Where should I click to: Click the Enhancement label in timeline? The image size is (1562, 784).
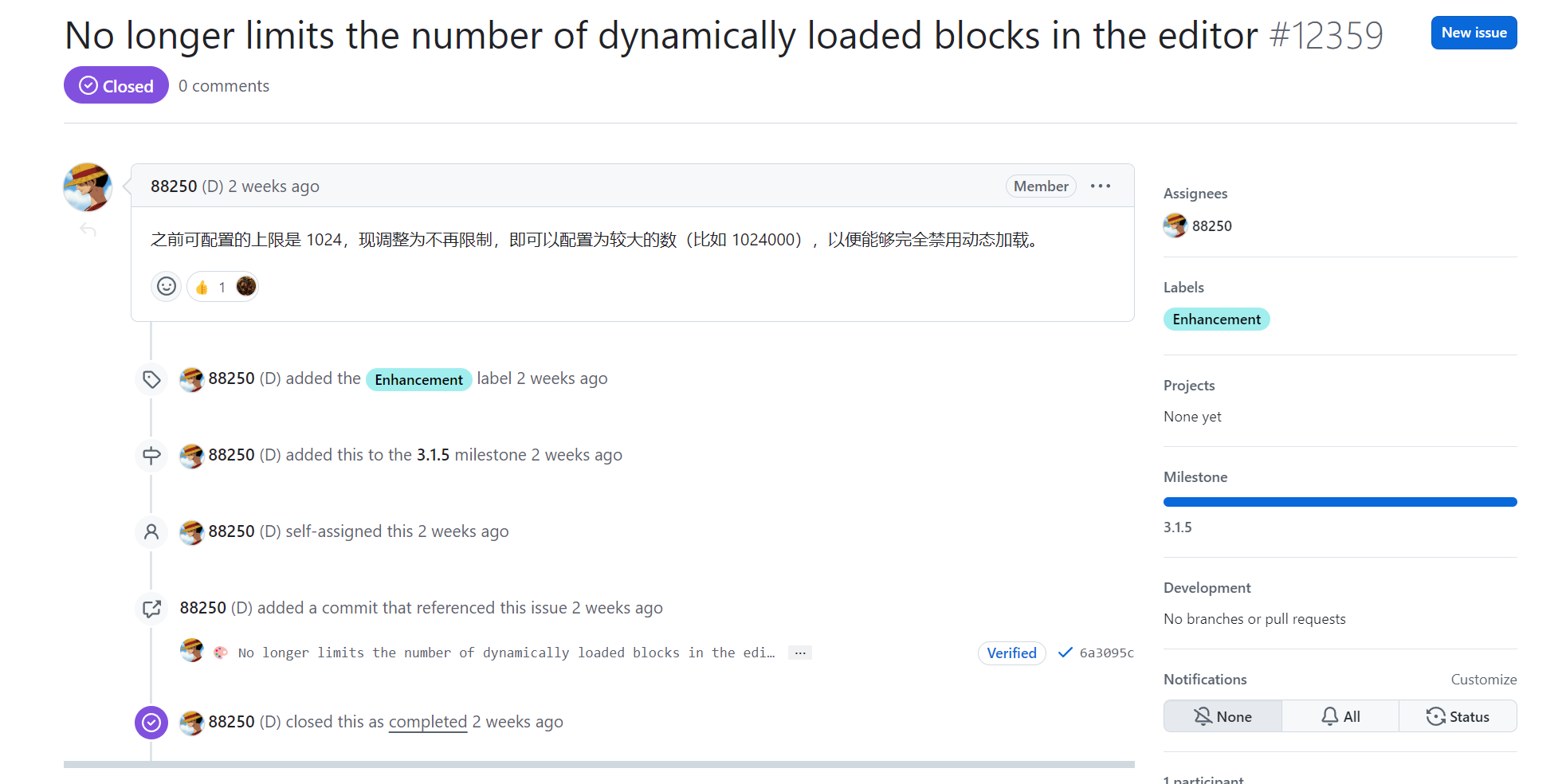pyautogui.click(x=418, y=379)
